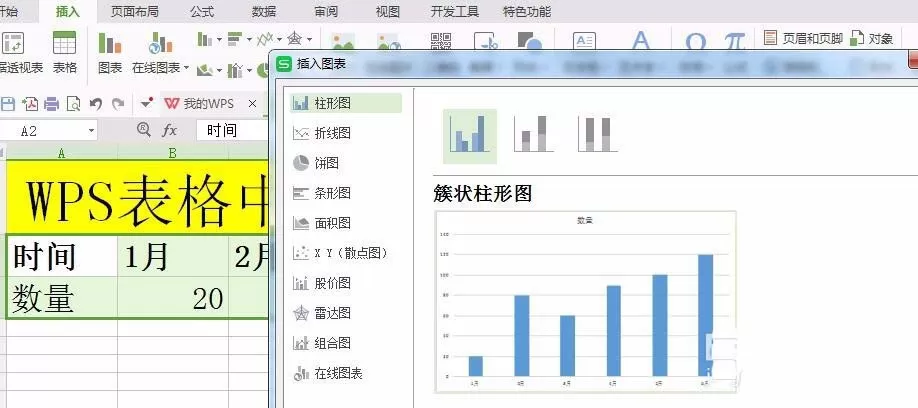
Task: Insert a table with the 表格 icon
Action: [x=64, y=52]
